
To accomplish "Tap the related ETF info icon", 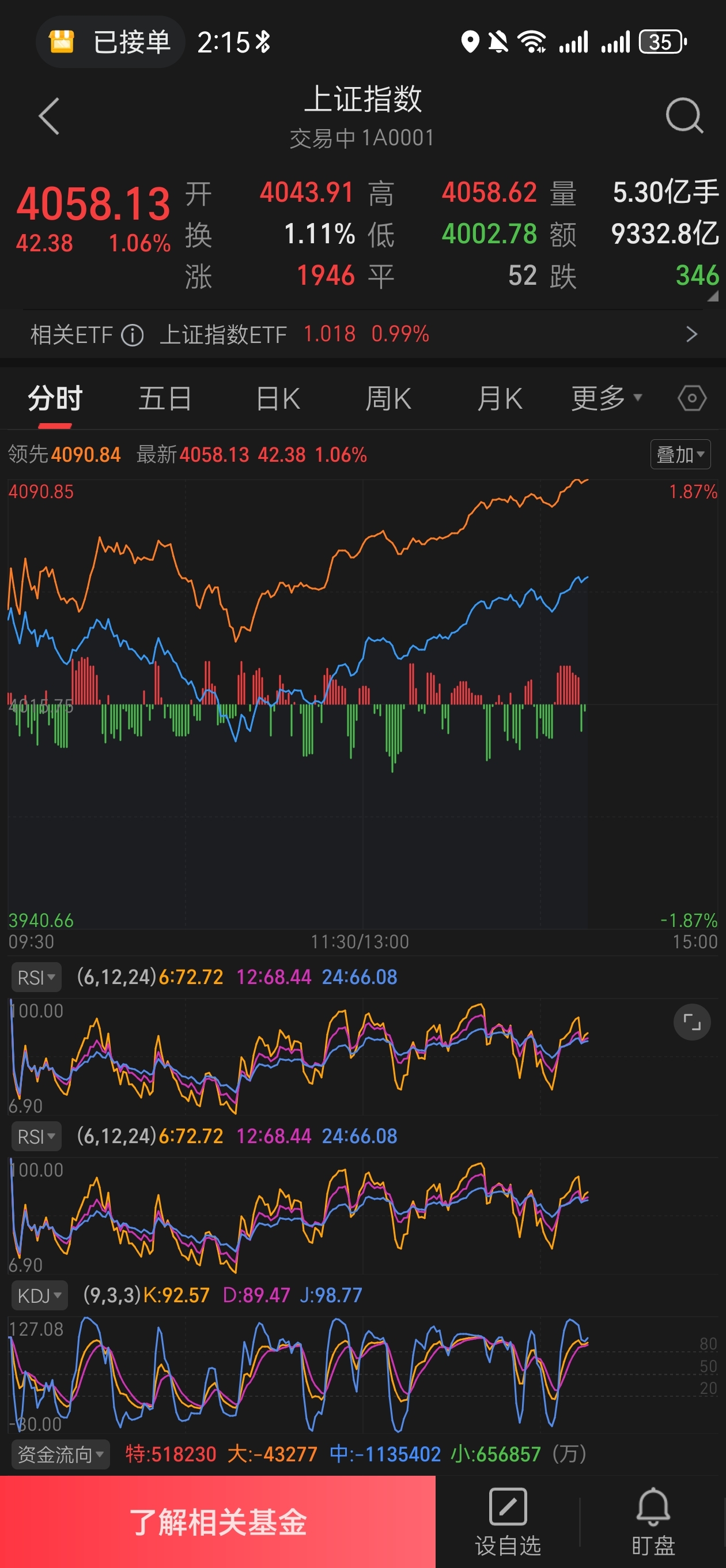I will [132, 335].
